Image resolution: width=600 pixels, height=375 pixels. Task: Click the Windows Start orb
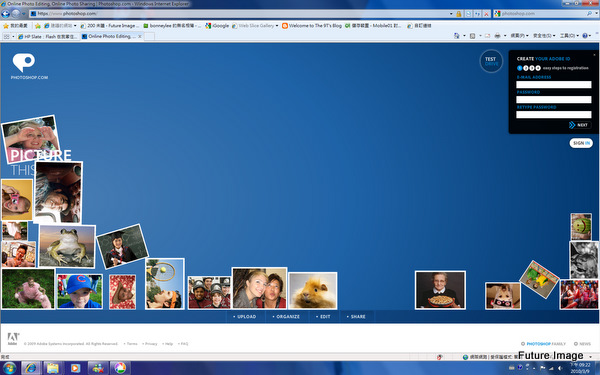point(9,368)
